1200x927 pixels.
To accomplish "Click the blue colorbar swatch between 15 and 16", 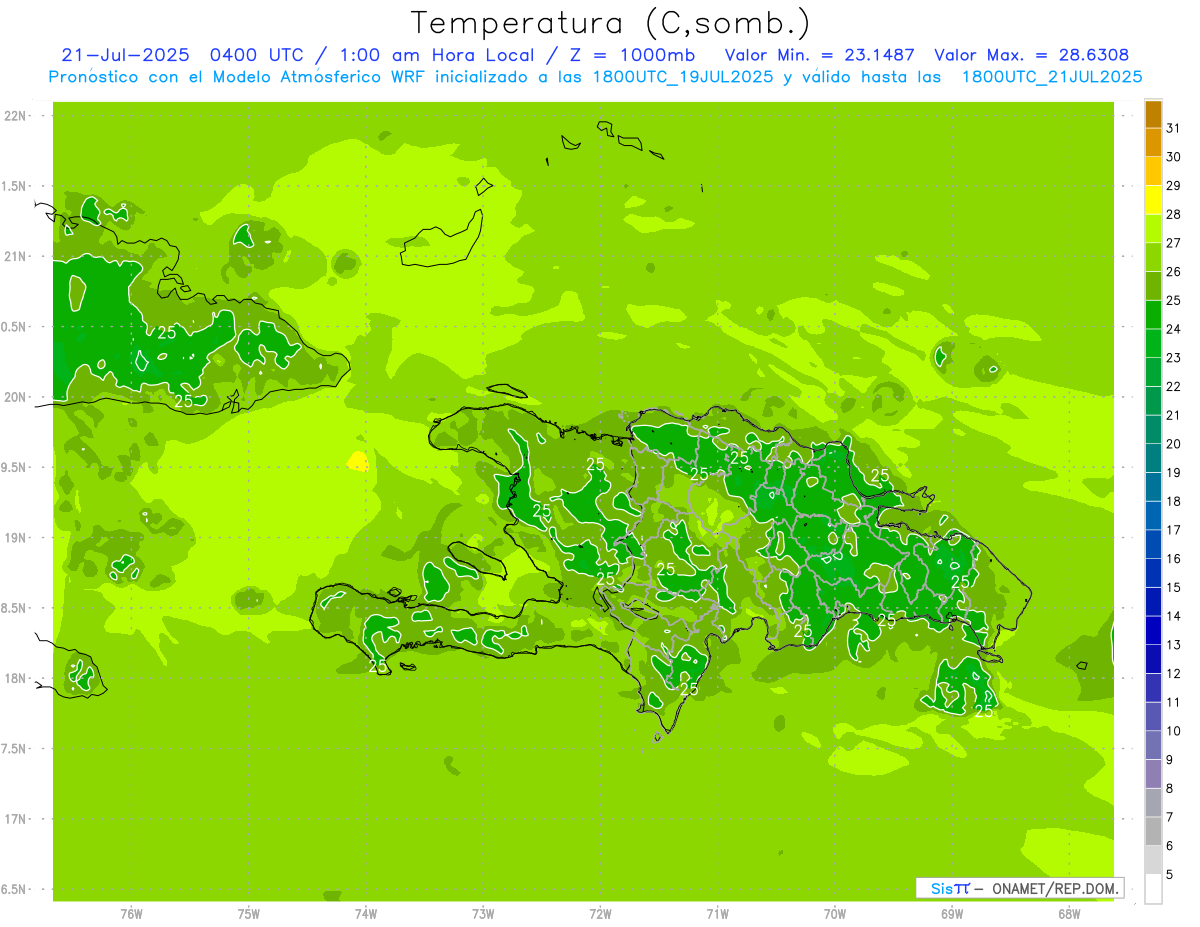I will coord(1153,574).
